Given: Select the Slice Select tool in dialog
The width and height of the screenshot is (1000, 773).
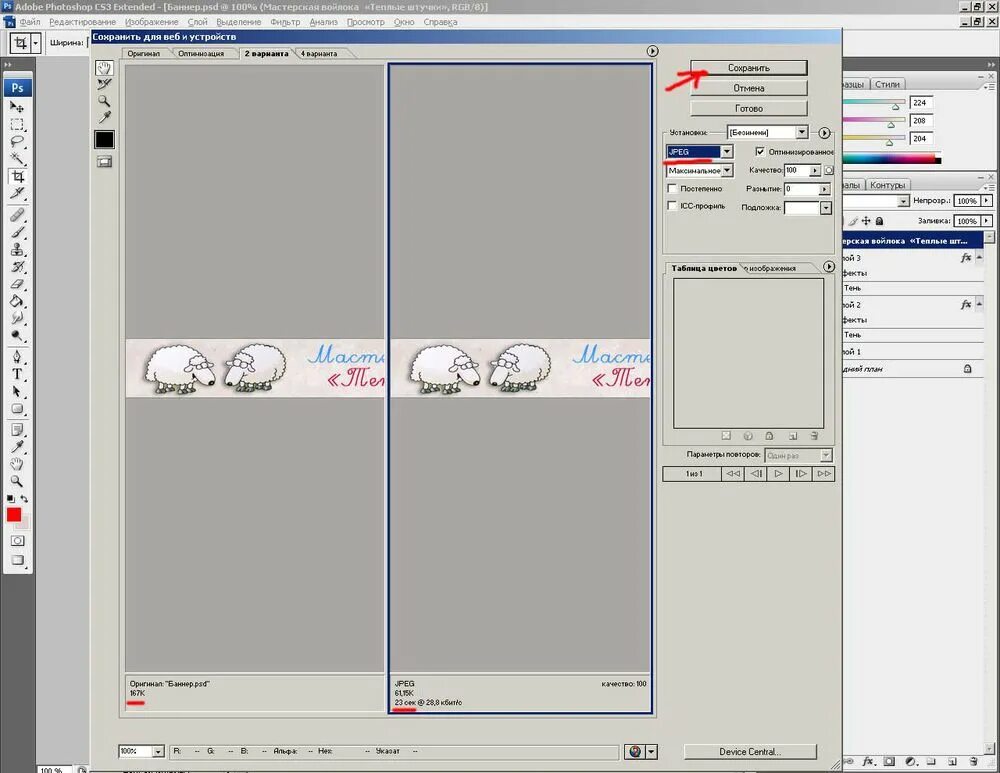Looking at the screenshot, I should coord(104,84).
